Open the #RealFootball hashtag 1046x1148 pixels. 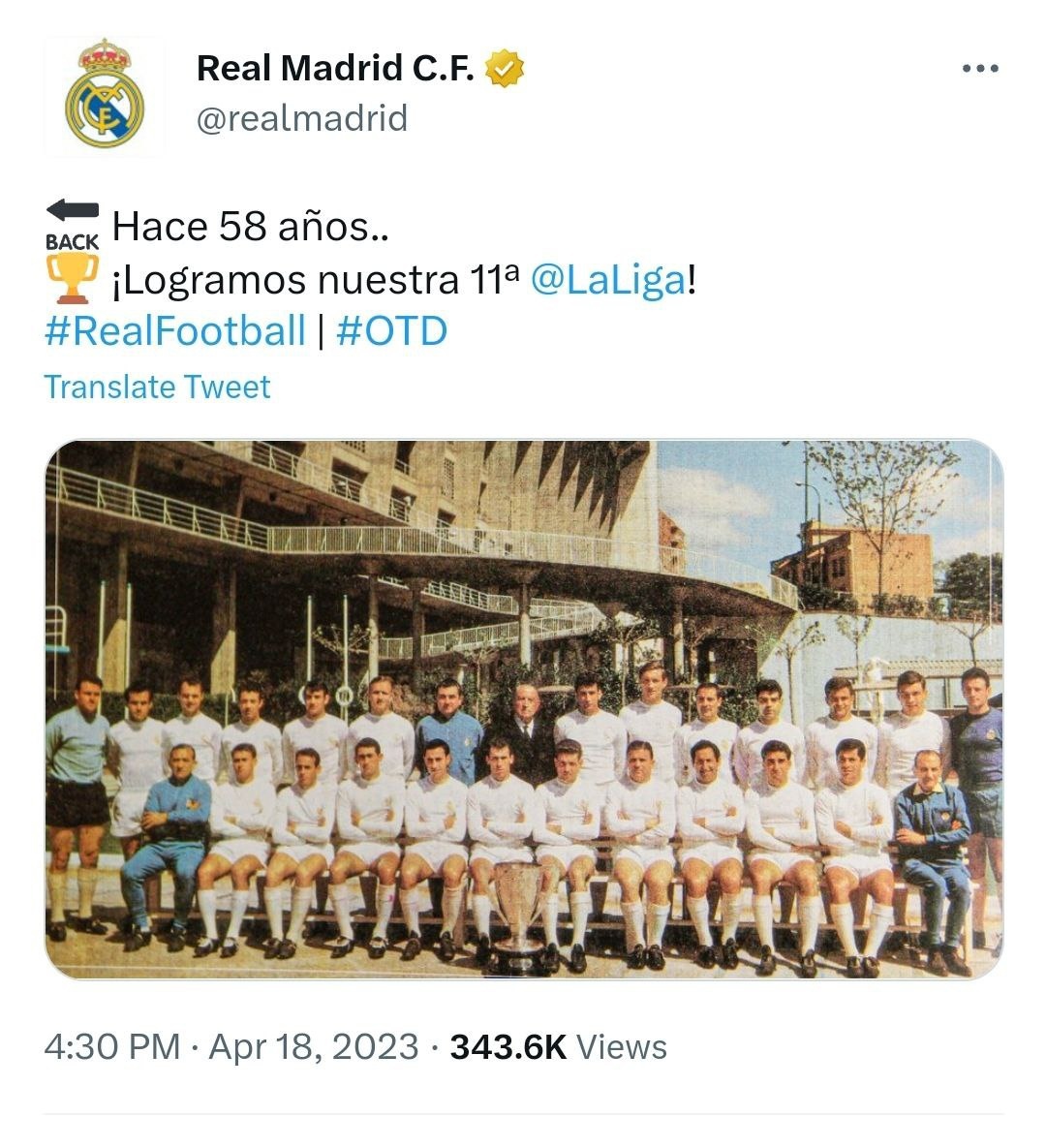[x=175, y=331]
